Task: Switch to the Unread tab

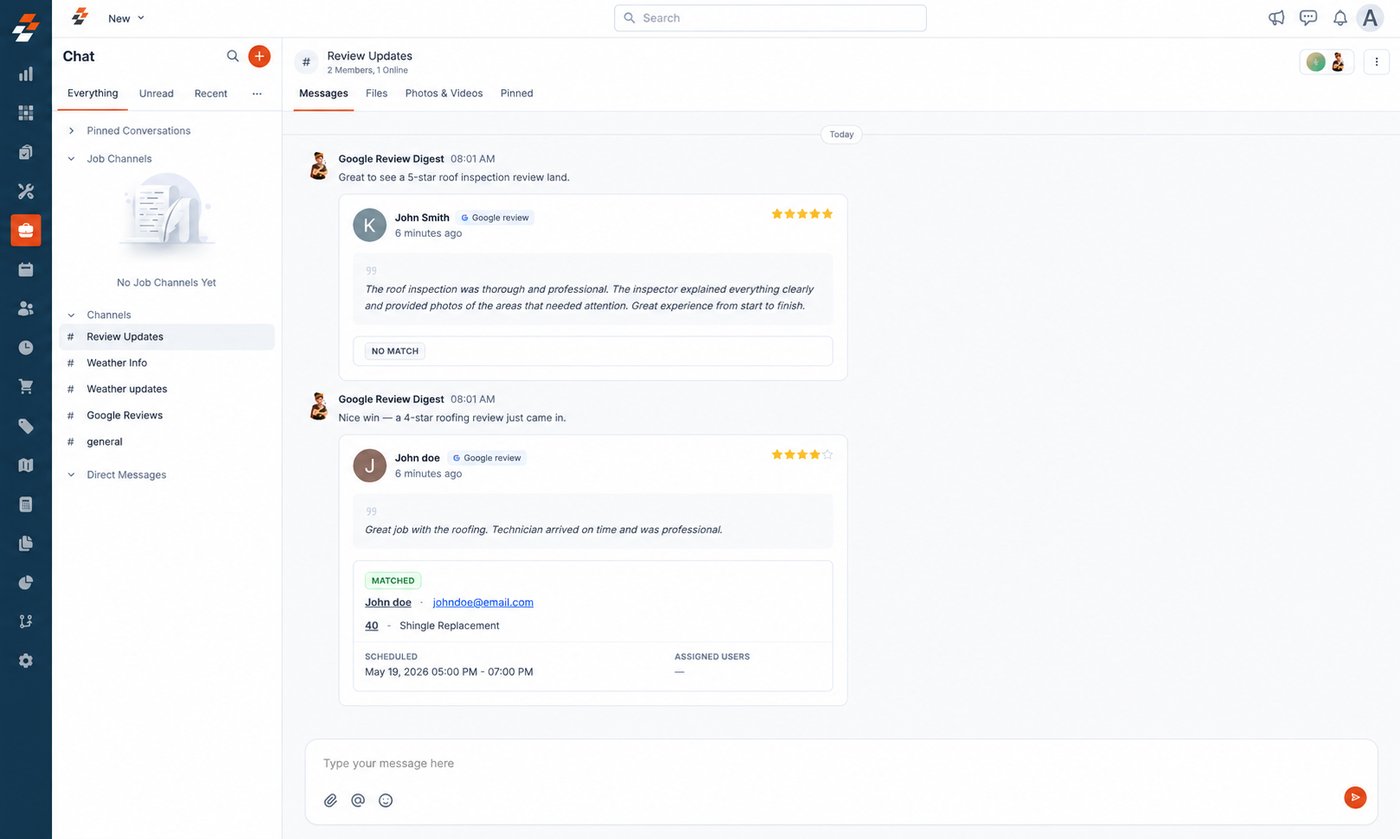Action: pyautogui.click(x=156, y=93)
